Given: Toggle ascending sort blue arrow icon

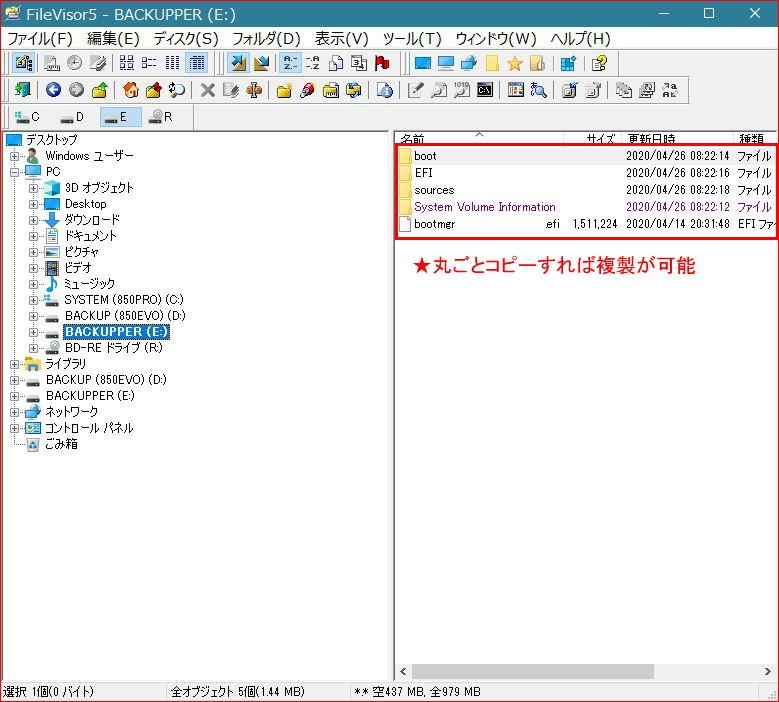Looking at the screenshot, I should point(238,63).
